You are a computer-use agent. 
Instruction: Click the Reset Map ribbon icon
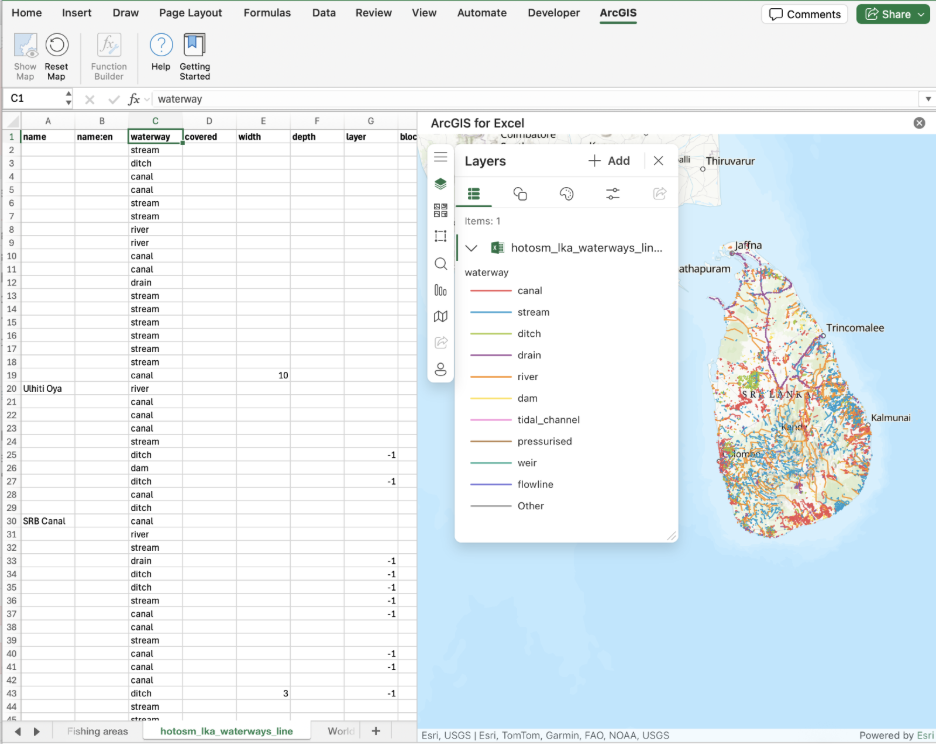pyautogui.click(x=57, y=56)
